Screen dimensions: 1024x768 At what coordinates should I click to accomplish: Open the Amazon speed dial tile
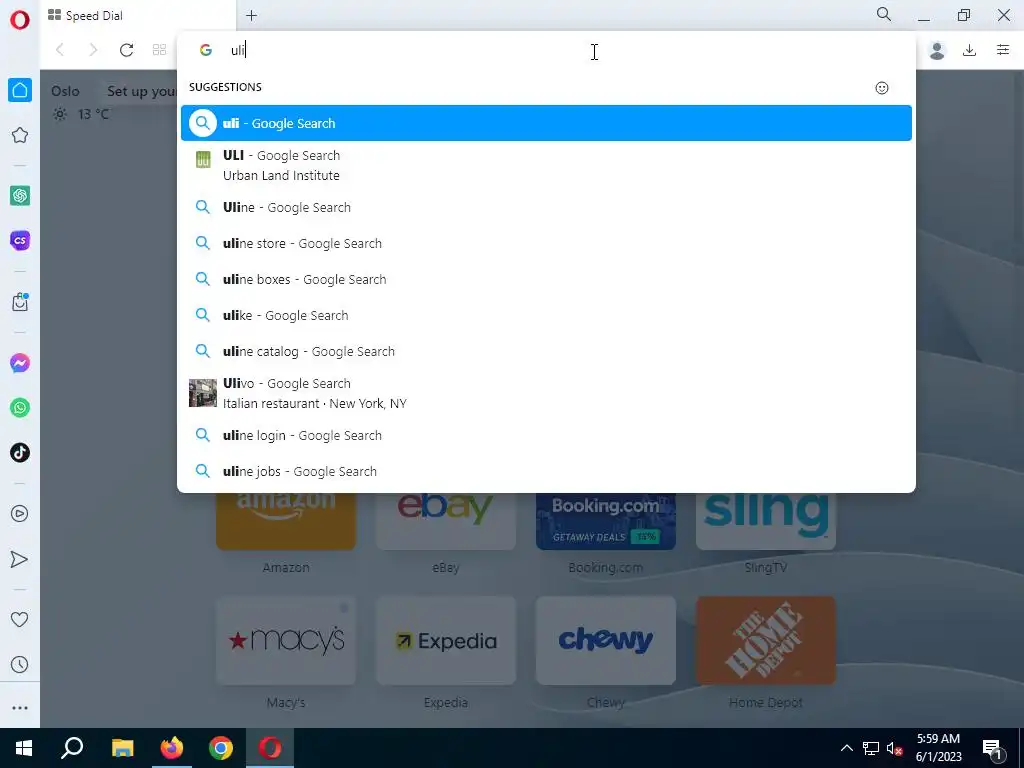(x=286, y=521)
